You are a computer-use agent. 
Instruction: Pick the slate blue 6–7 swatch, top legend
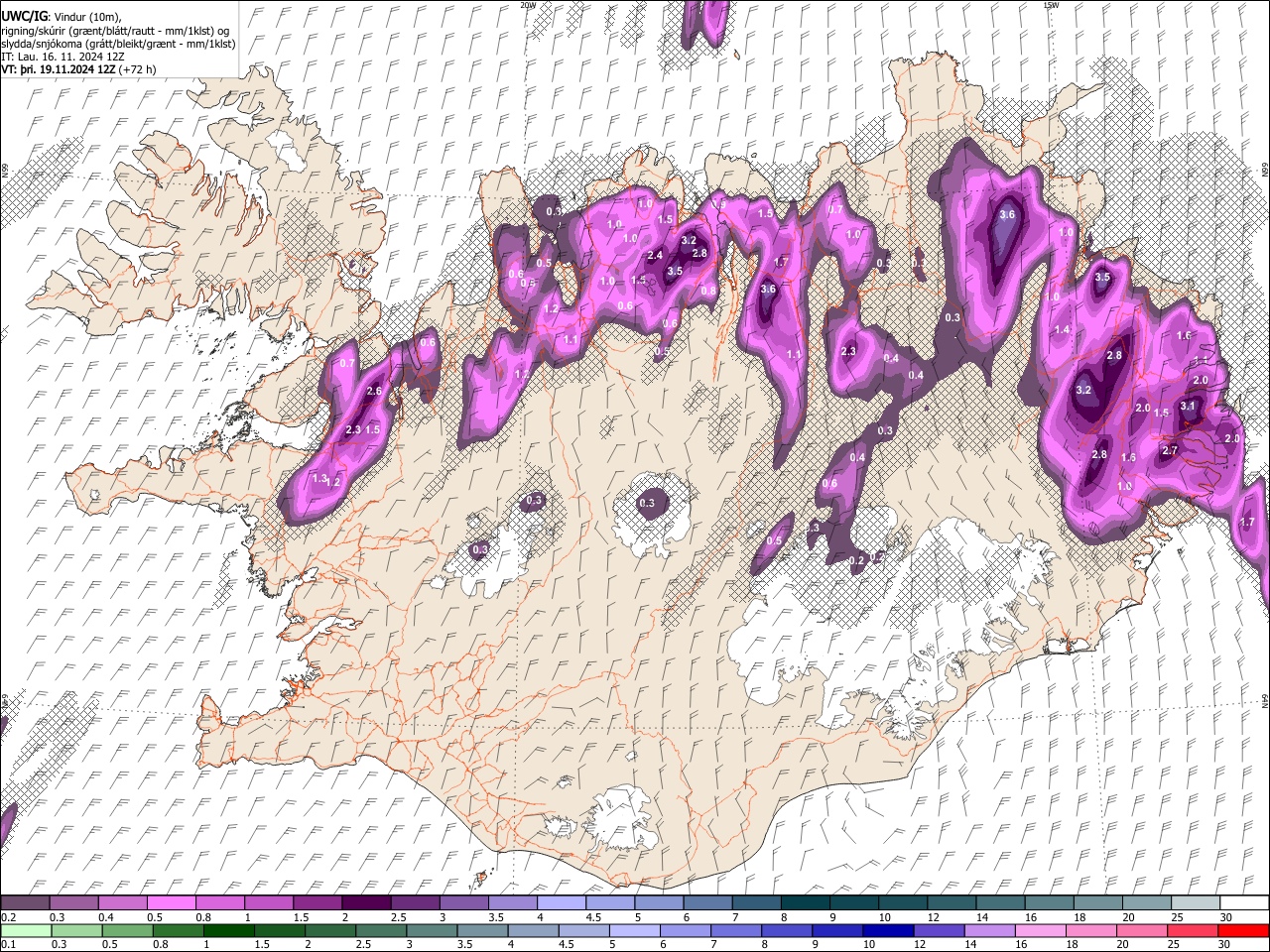(708, 902)
